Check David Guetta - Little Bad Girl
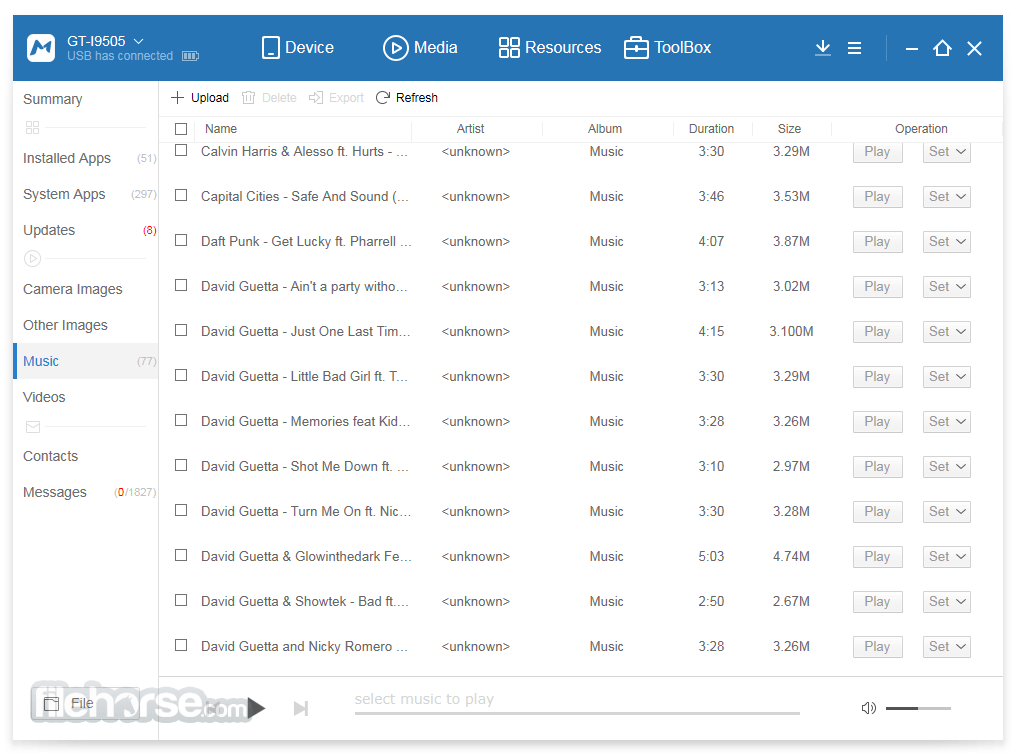 click(181, 375)
